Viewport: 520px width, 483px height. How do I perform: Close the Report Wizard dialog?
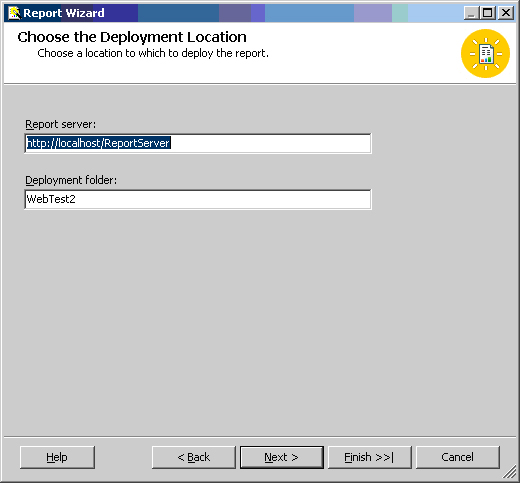point(506,13)
